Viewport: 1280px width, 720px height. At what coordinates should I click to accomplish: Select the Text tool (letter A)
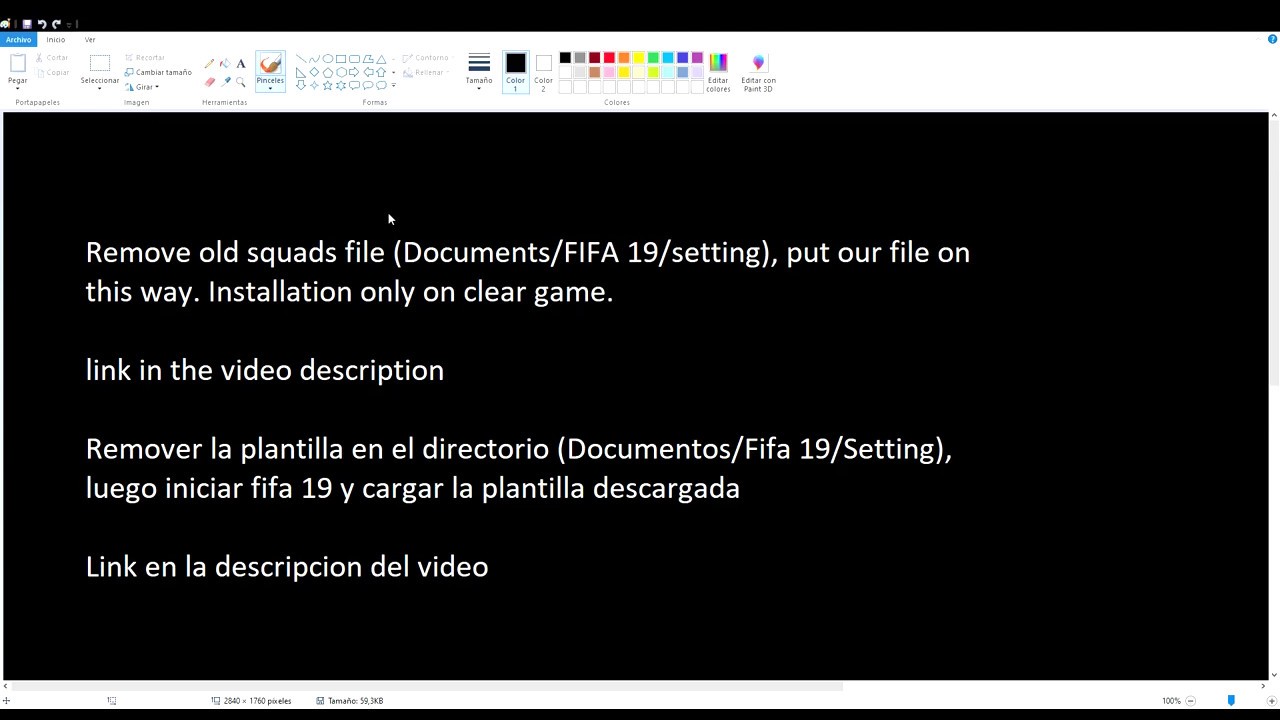241,64
